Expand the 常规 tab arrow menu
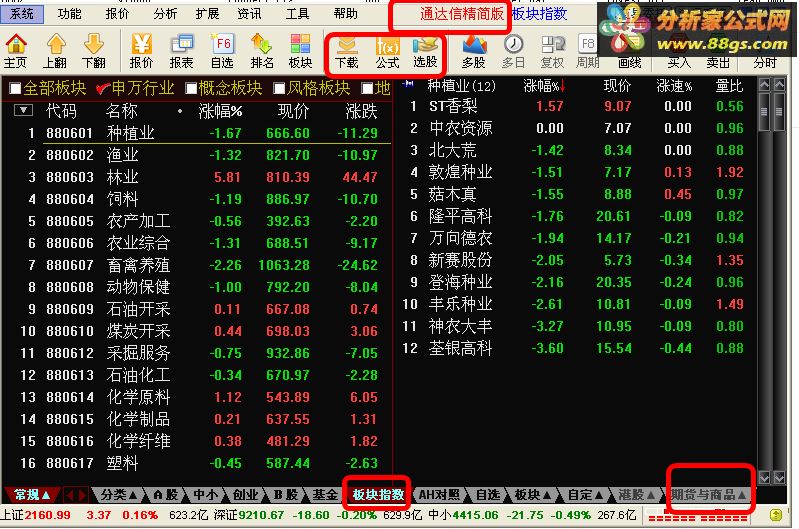The width and height of the screenshot is (799, 529). 46,495
